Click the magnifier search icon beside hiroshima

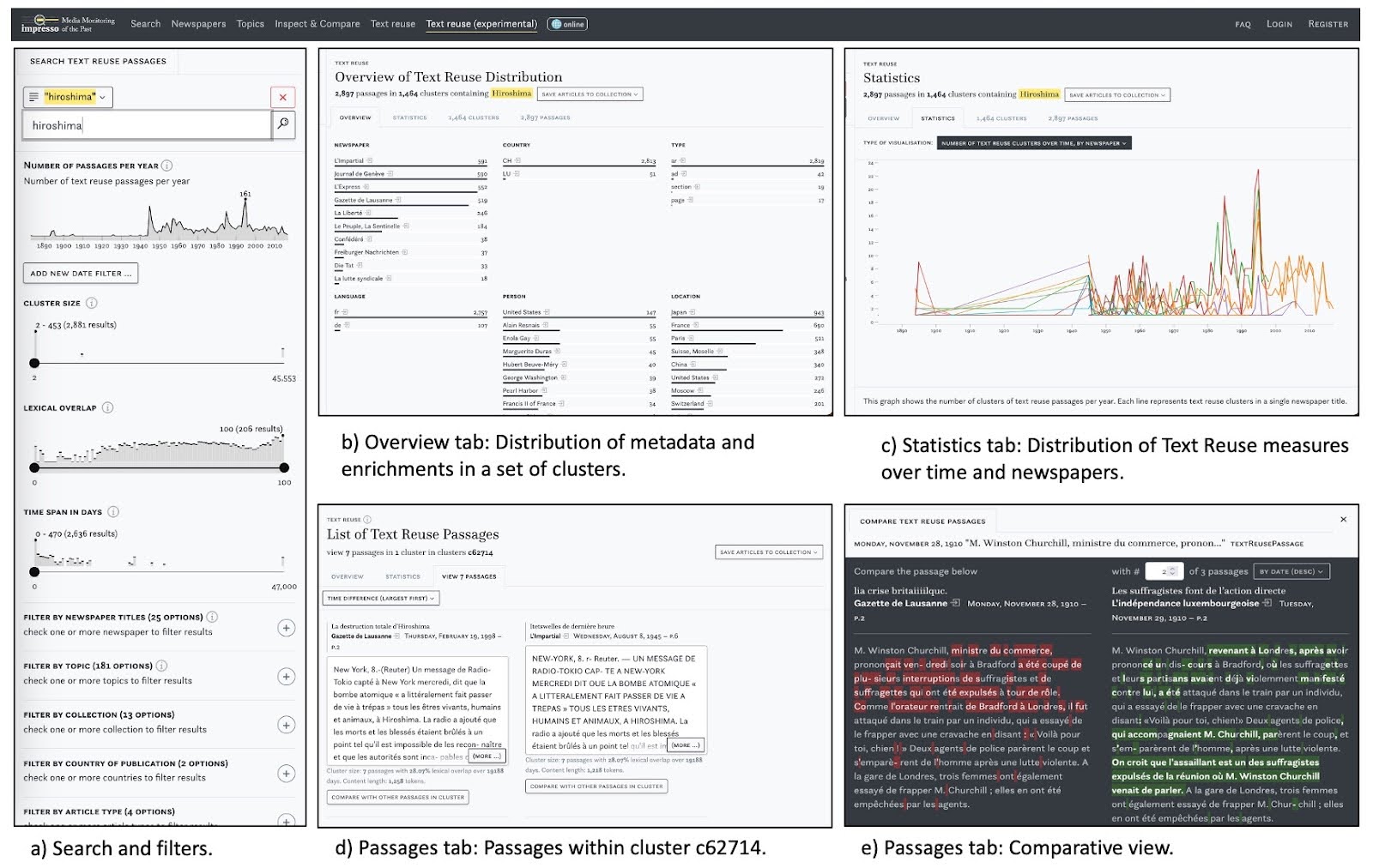coord(283,124)
